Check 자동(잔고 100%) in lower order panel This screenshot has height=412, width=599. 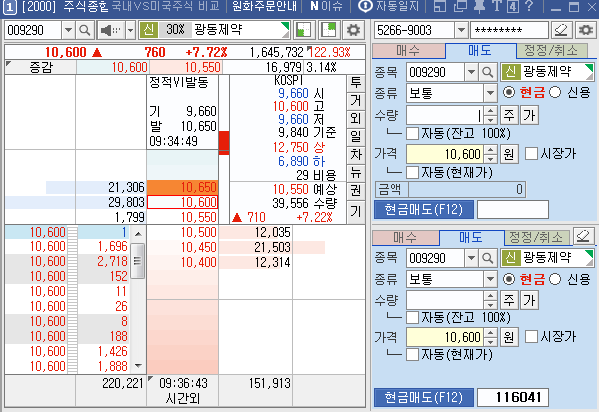[412, 317]
